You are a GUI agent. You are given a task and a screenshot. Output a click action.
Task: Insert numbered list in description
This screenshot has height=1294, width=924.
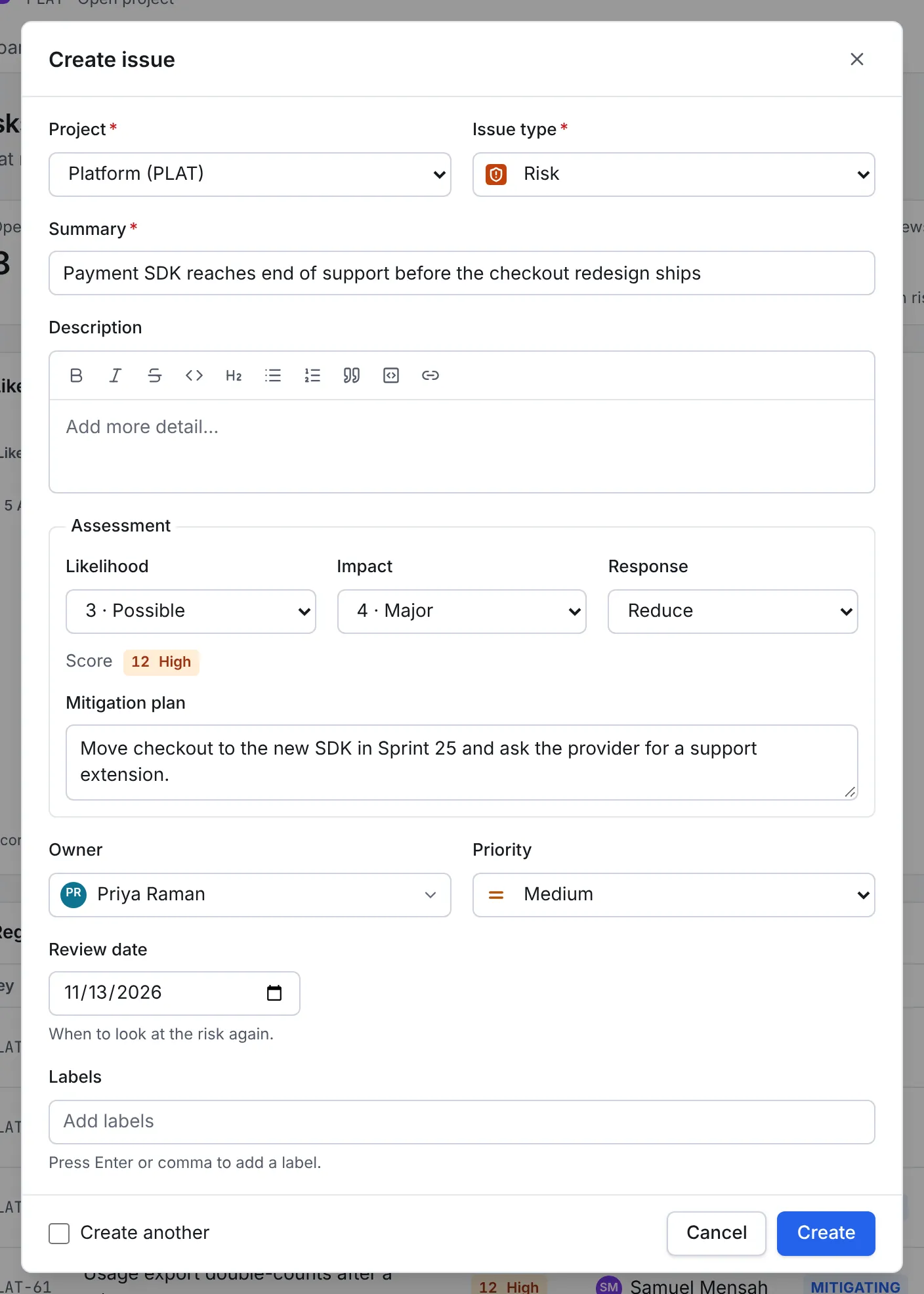coord(312,375)
